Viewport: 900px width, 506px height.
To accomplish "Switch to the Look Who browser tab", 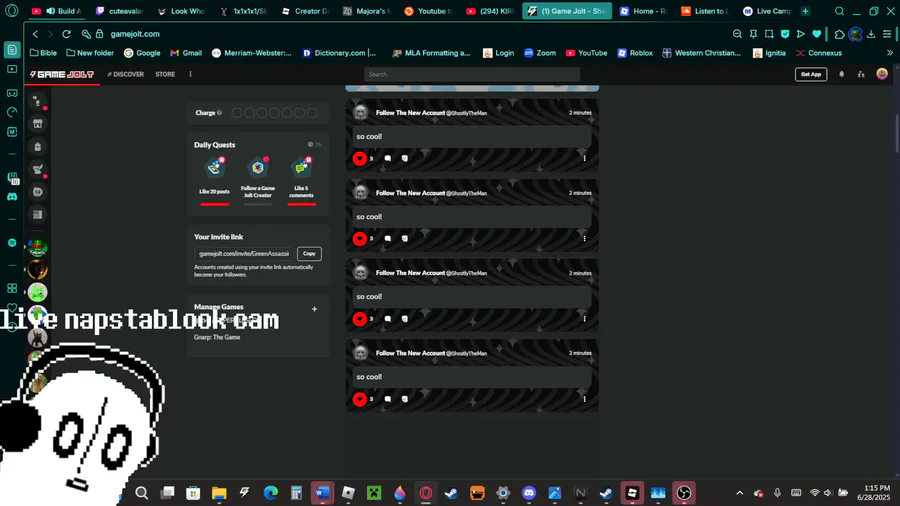I will [181, 11].
